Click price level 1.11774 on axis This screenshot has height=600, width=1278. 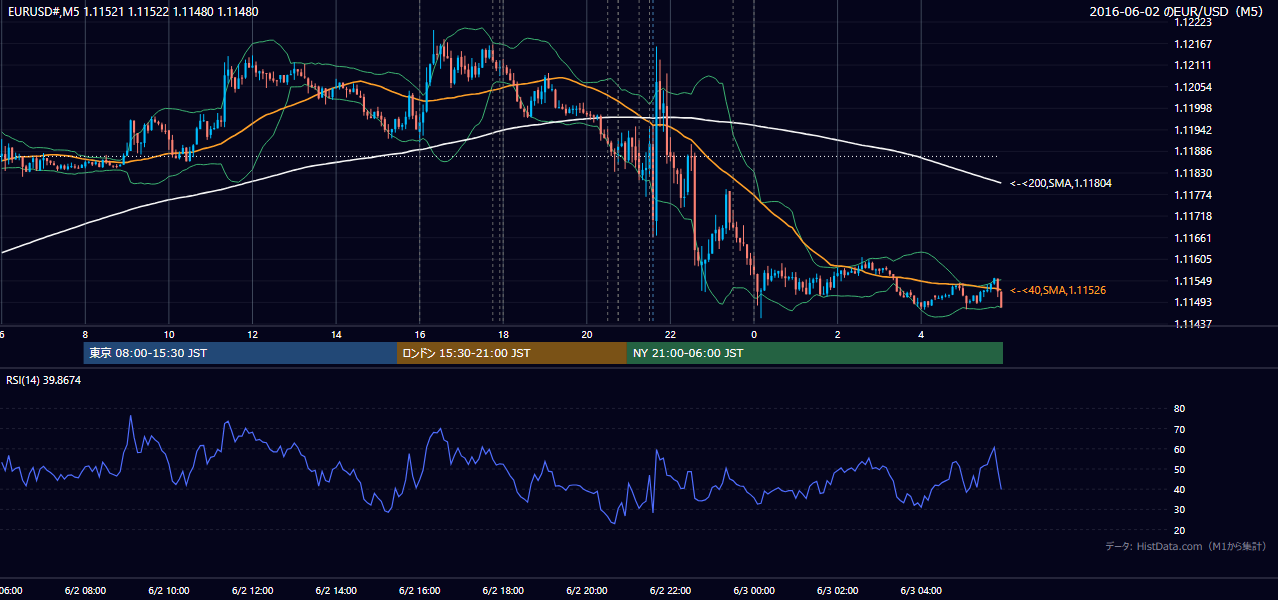click(x=1194, y=195)
